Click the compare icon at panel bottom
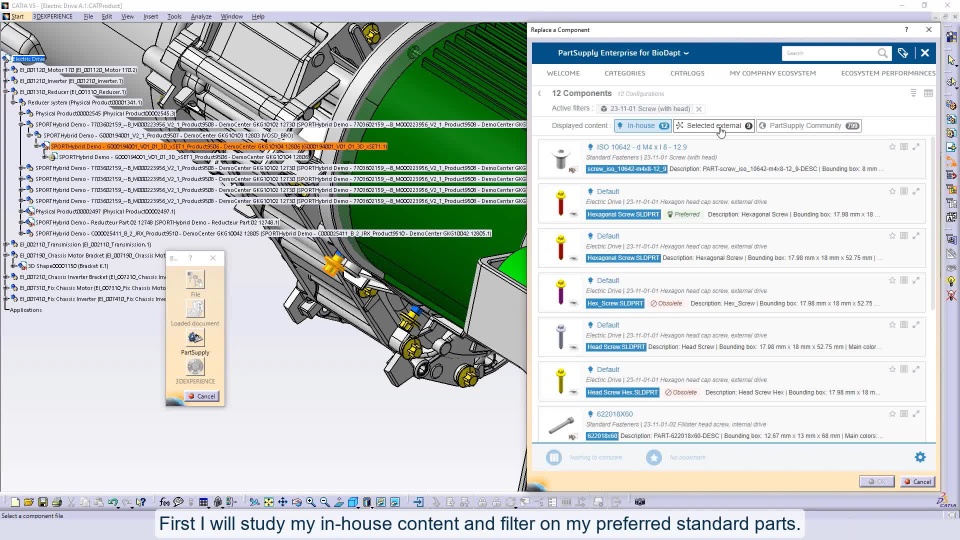960x540 pixels. point(553,457)
